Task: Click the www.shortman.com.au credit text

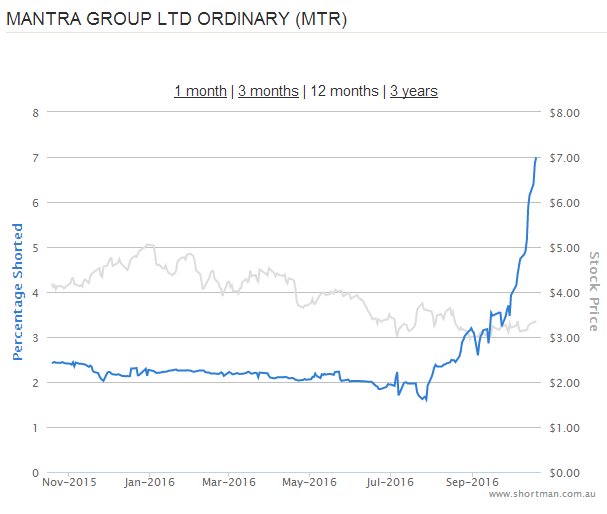Action: point(542,494)
